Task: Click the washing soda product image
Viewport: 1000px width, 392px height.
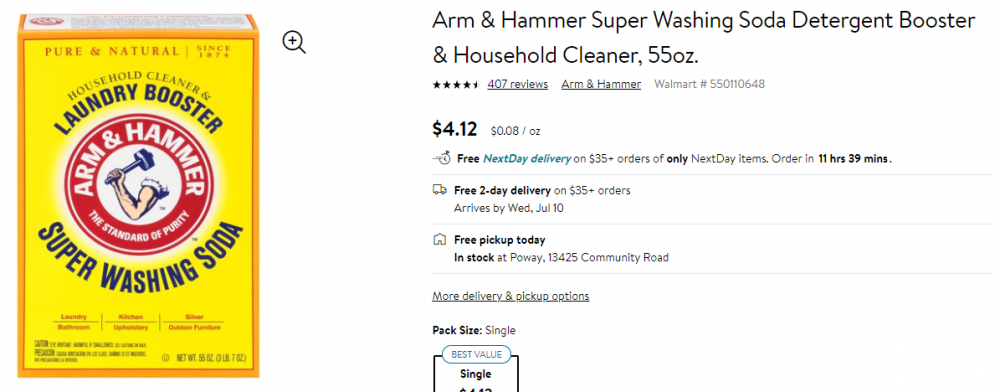Action: point(139,195)
